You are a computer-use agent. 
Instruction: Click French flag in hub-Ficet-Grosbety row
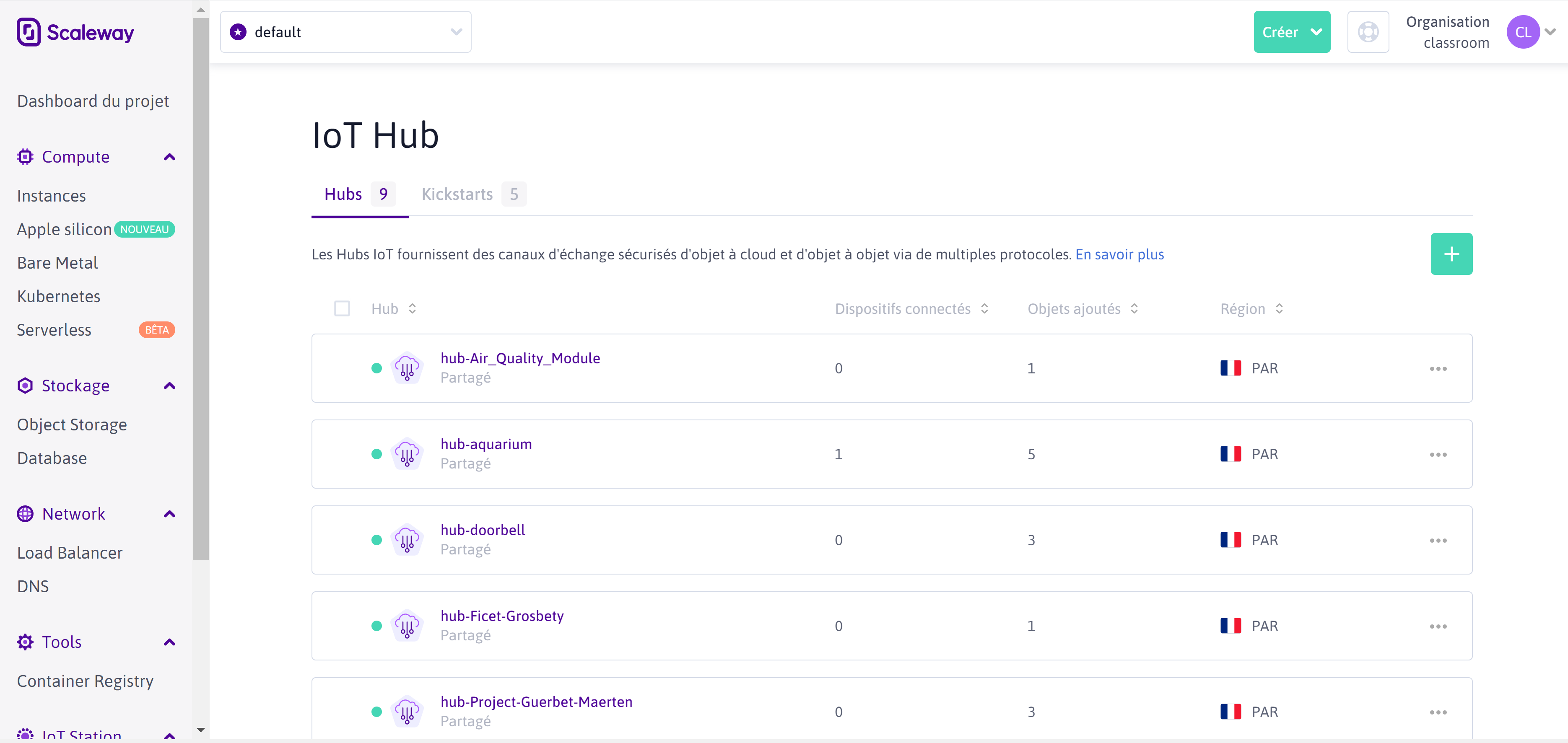[1230, 626]
